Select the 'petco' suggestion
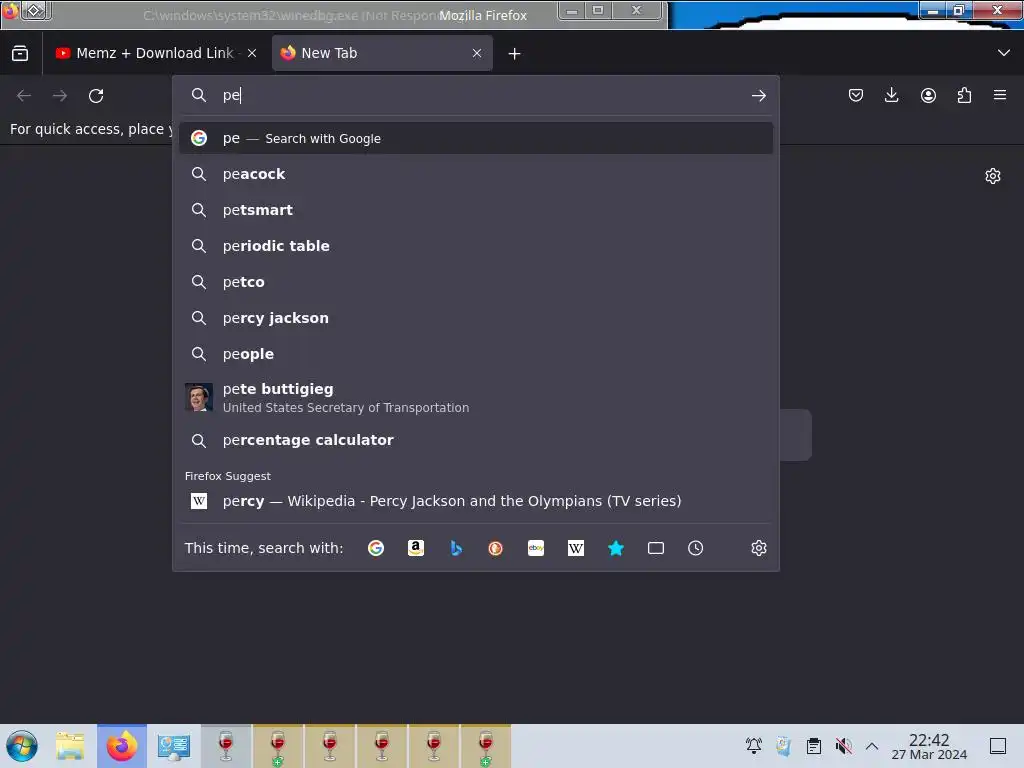 476,282
